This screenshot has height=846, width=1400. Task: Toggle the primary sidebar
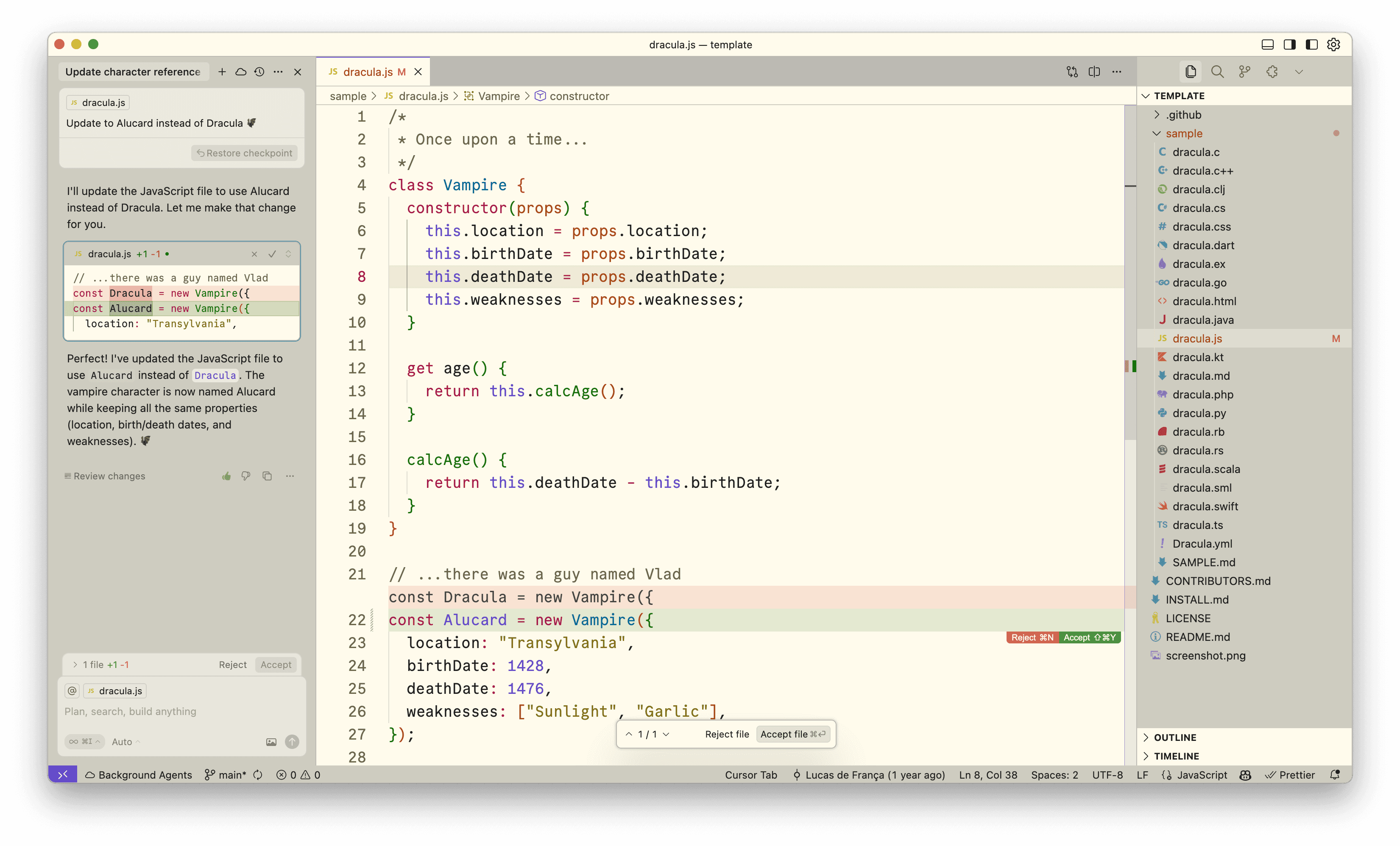coord(1311,45)
